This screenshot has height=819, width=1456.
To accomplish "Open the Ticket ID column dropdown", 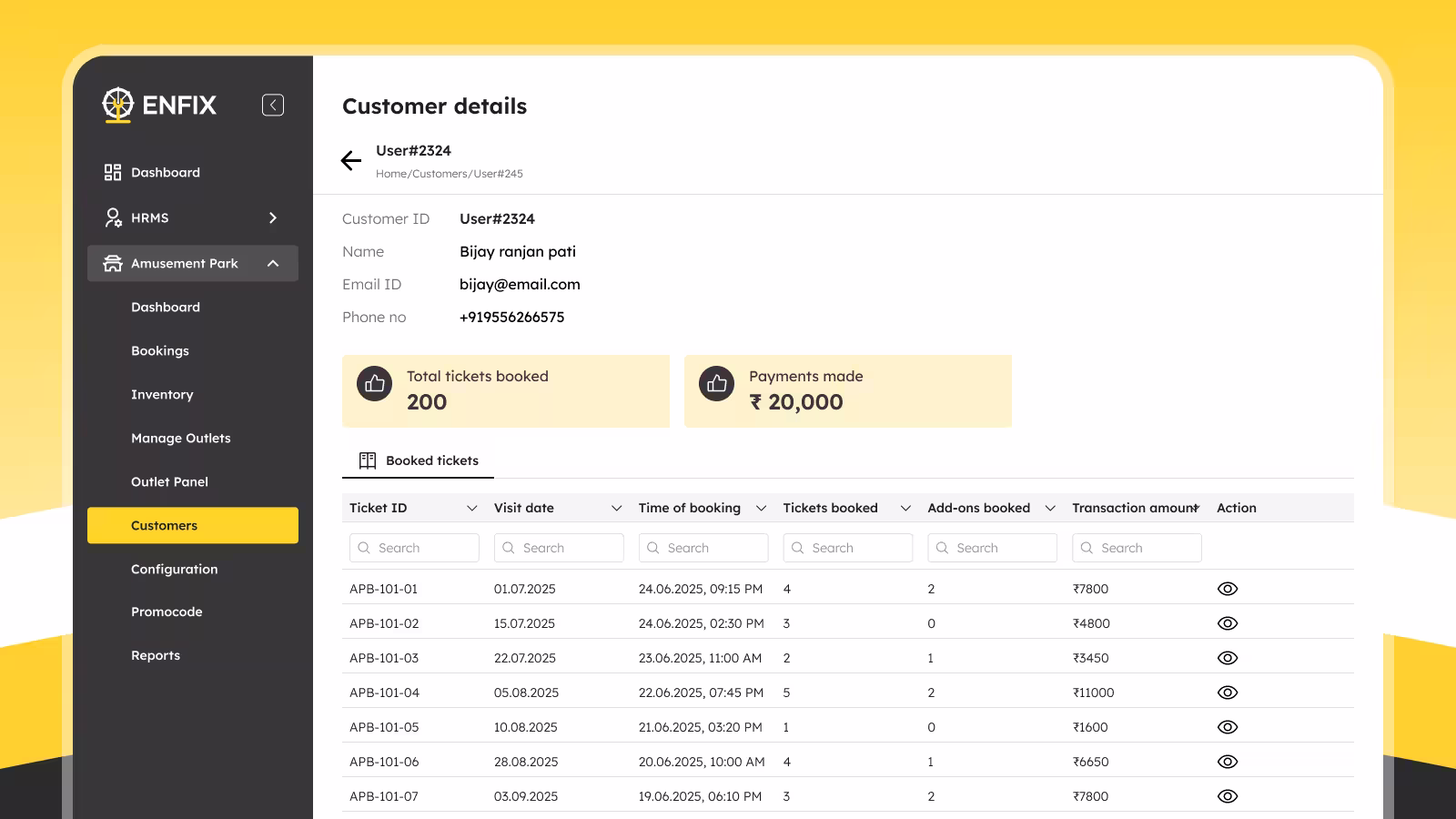I will click(472, 508).
